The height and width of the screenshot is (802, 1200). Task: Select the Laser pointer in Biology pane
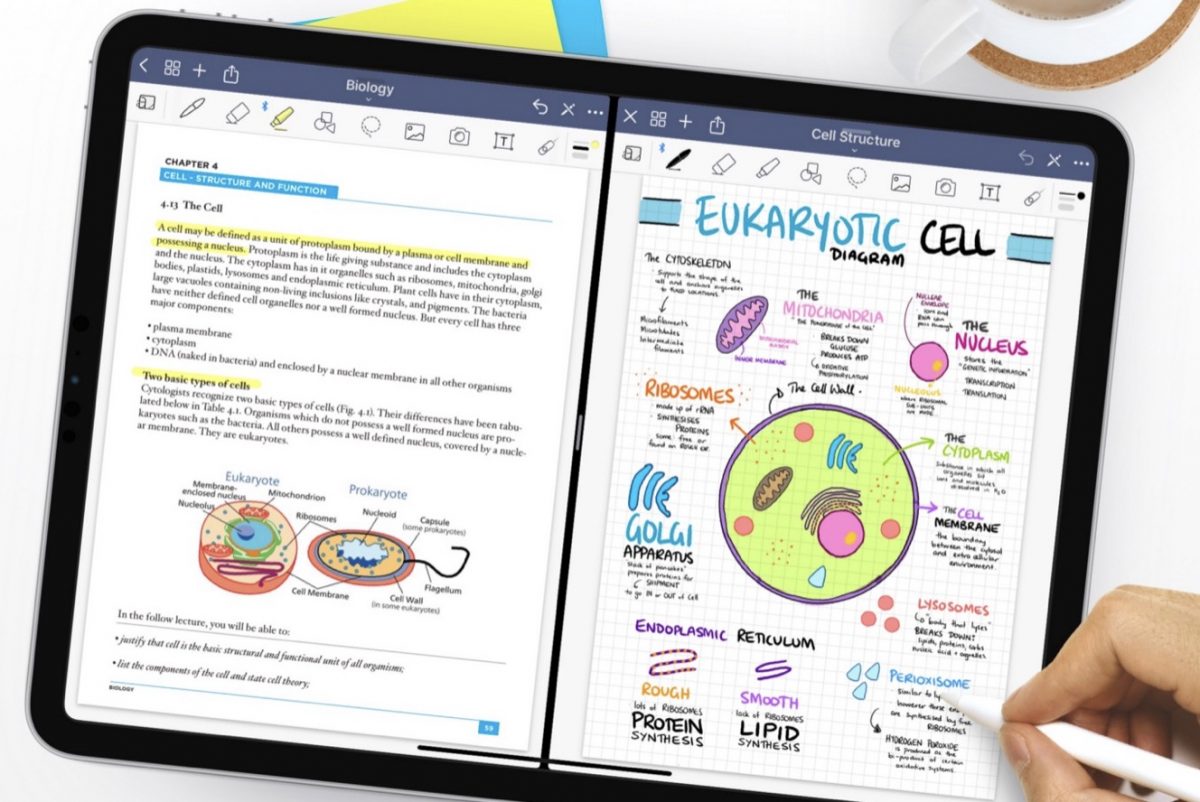[546, 145]
